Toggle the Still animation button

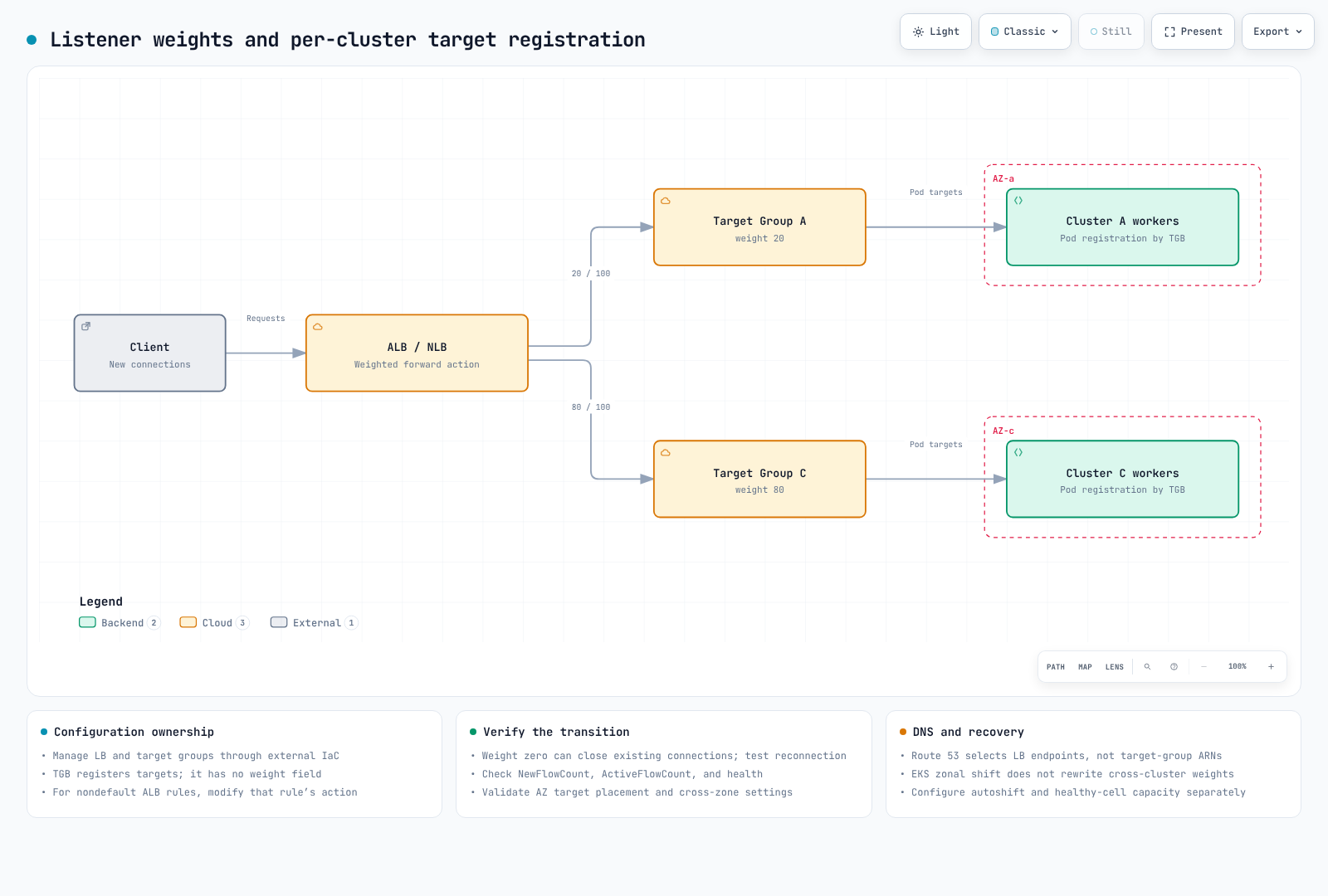pos(1111,32)
